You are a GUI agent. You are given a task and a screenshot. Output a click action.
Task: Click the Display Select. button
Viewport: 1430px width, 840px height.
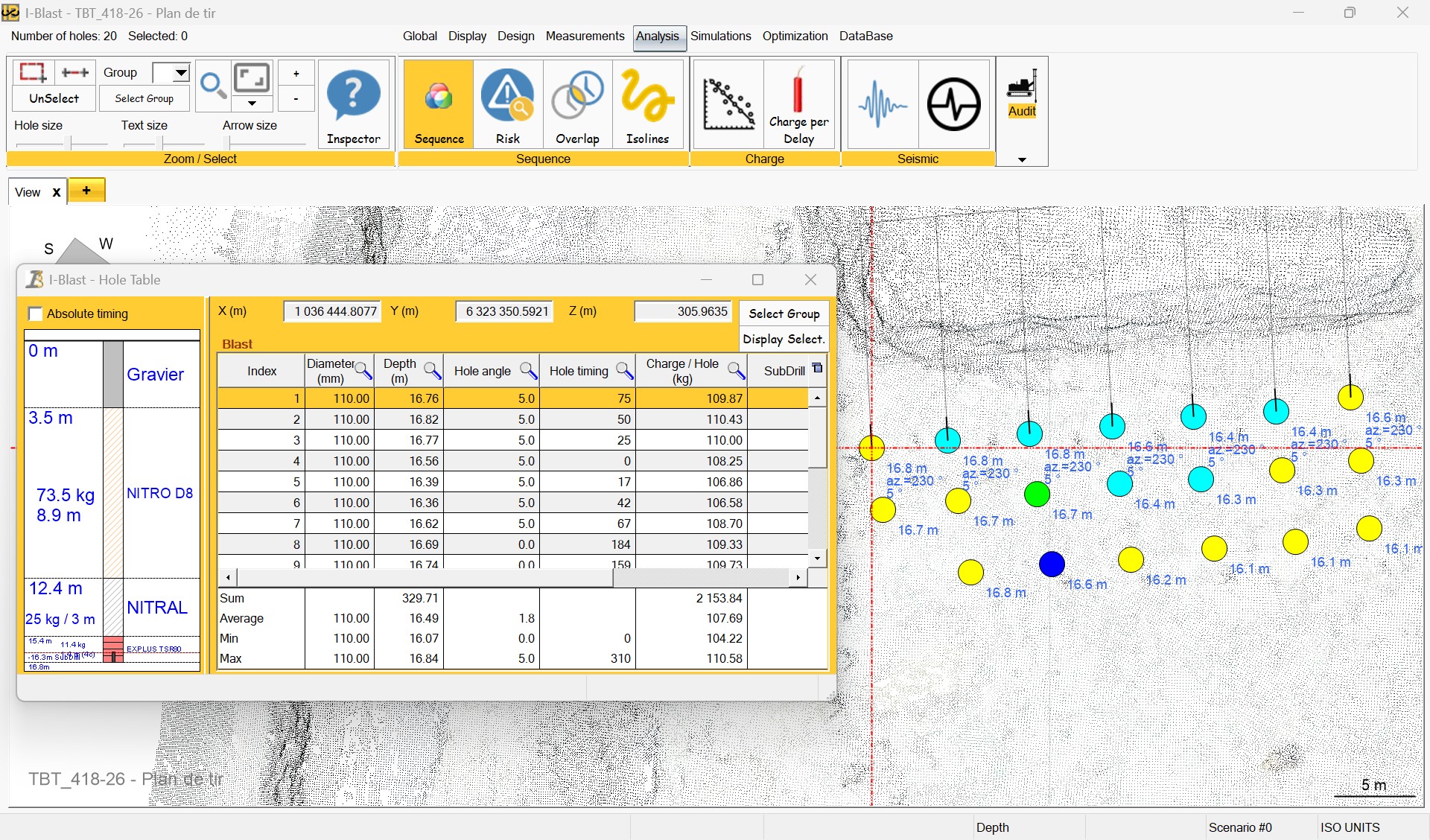click(783, 339)
